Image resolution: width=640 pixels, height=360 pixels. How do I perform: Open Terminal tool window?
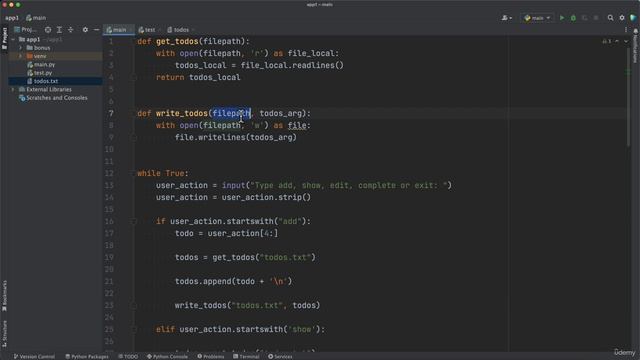(x=246, y=357)
